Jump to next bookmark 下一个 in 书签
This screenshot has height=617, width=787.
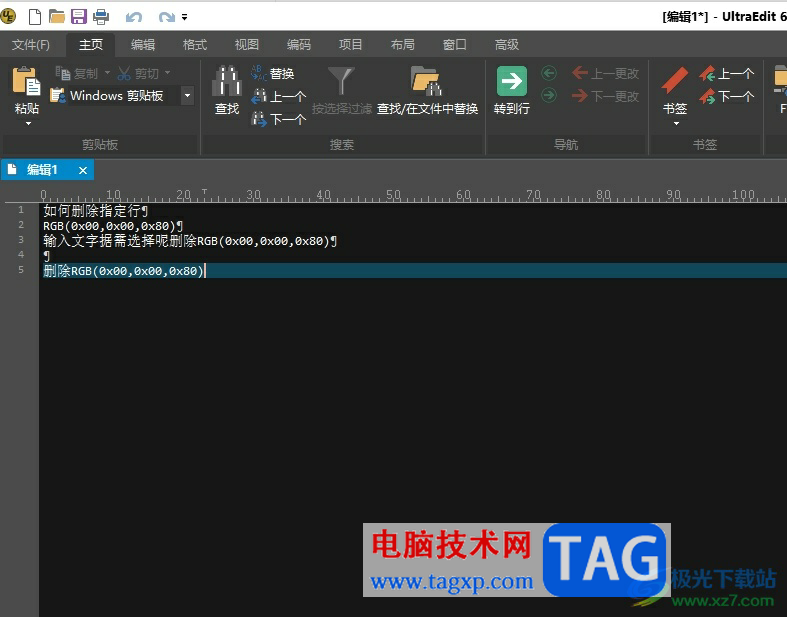click(726, 96)
